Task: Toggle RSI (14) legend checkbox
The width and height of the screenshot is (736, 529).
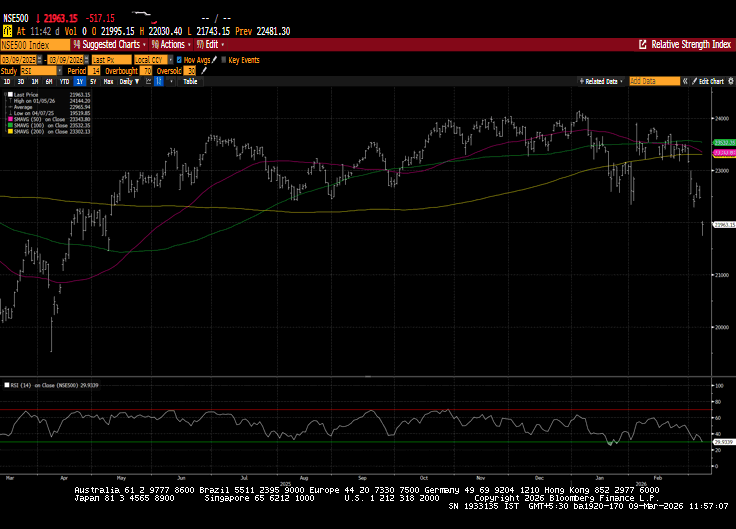Action: point(7,385)
